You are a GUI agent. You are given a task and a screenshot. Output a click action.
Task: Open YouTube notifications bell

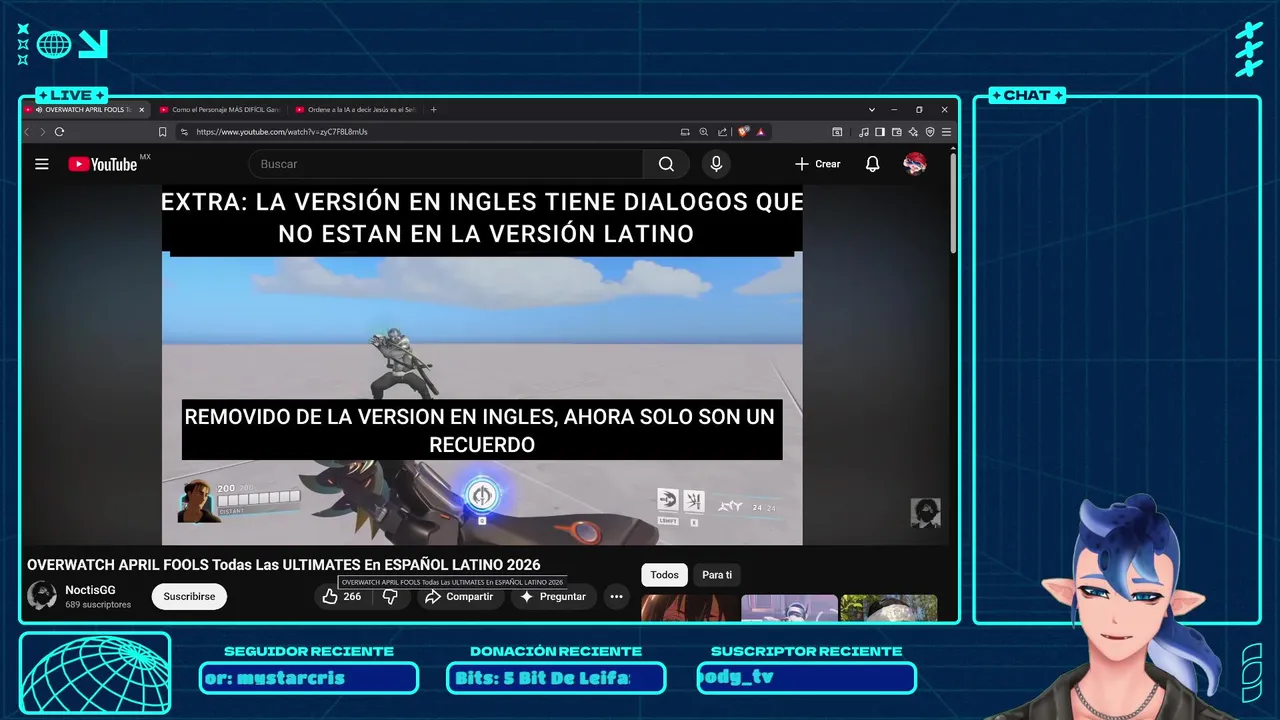tap(872, 164)
